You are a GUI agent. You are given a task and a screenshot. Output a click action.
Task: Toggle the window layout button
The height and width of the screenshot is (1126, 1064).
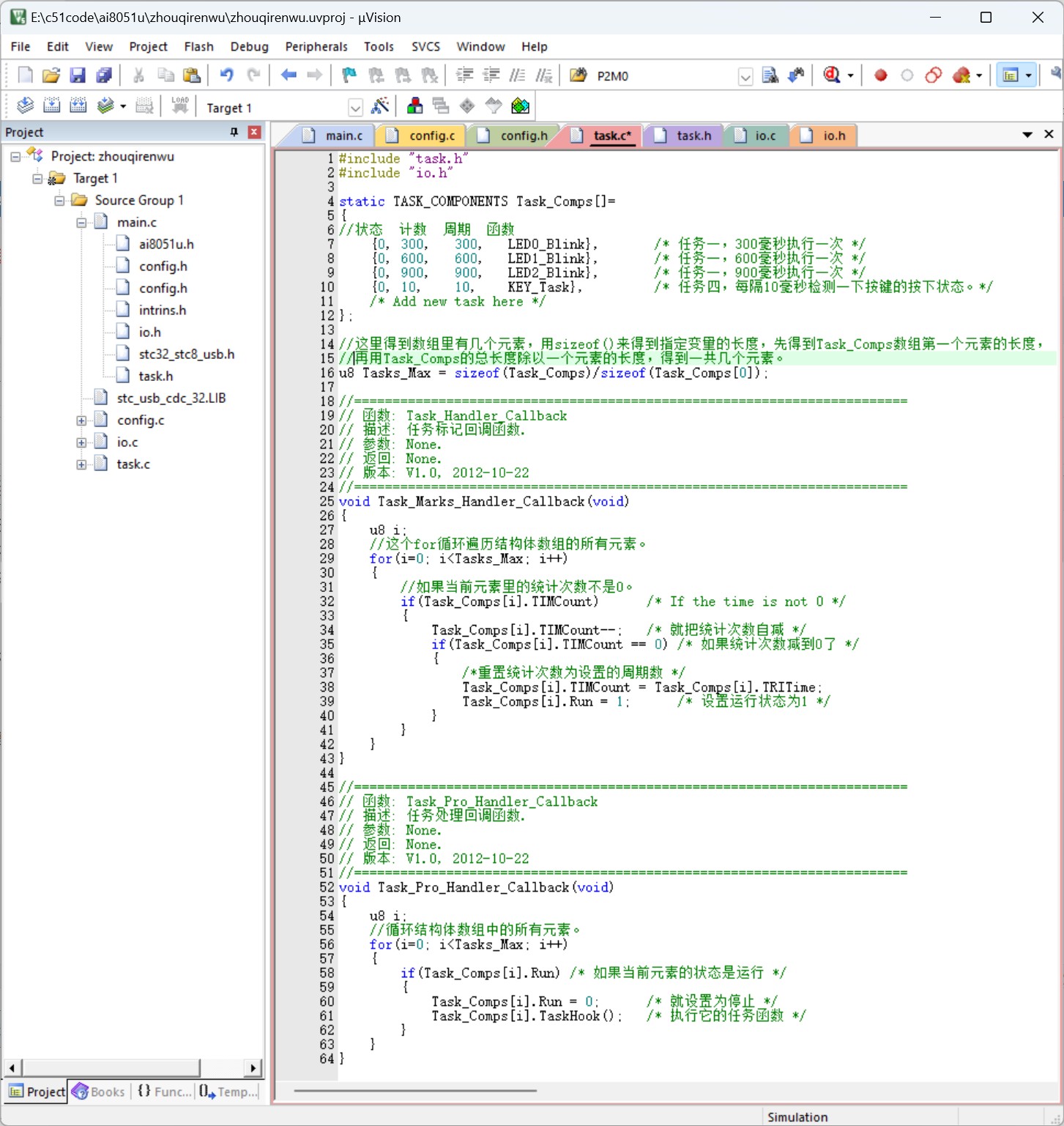click(x=1011, y=75)
